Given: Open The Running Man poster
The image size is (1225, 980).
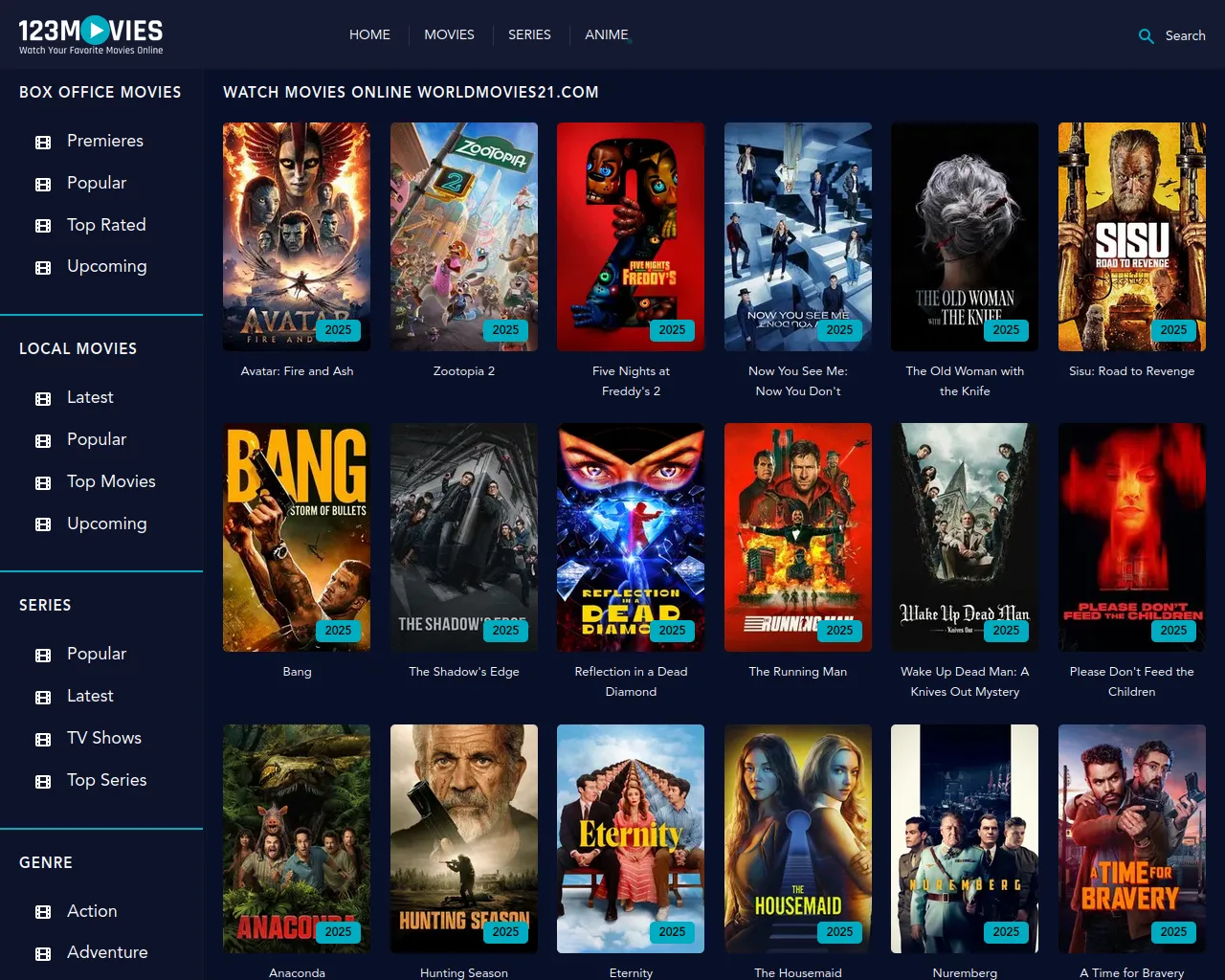Looking at the screenshot, I should point(798,538).
